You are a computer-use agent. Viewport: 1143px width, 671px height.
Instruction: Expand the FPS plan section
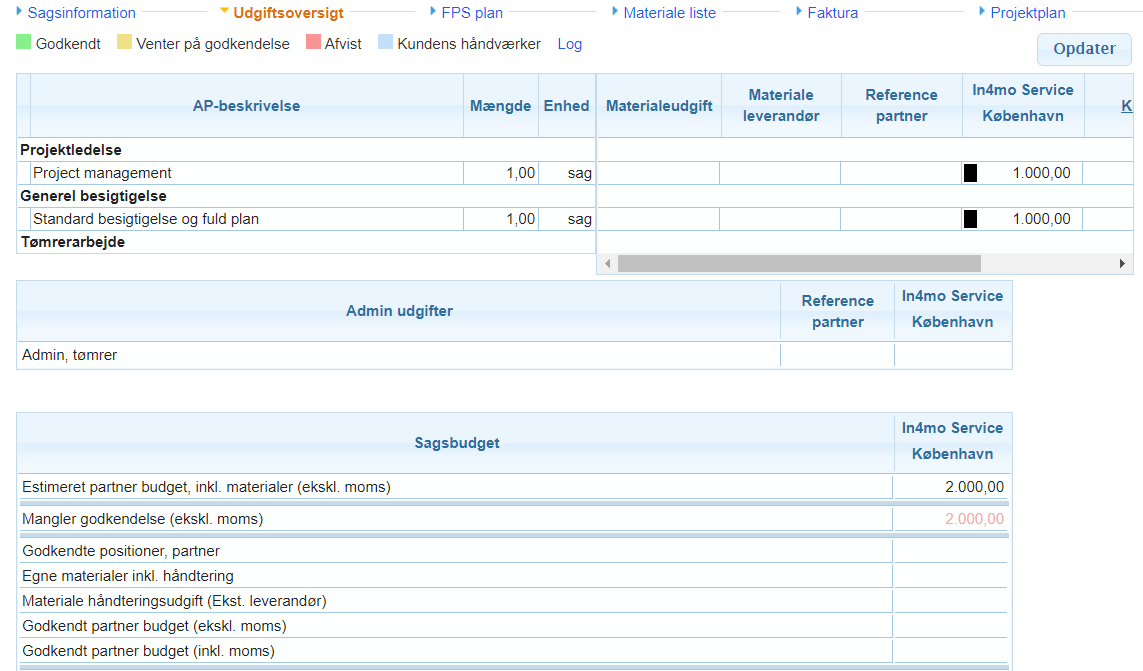(x=433, y=12)
